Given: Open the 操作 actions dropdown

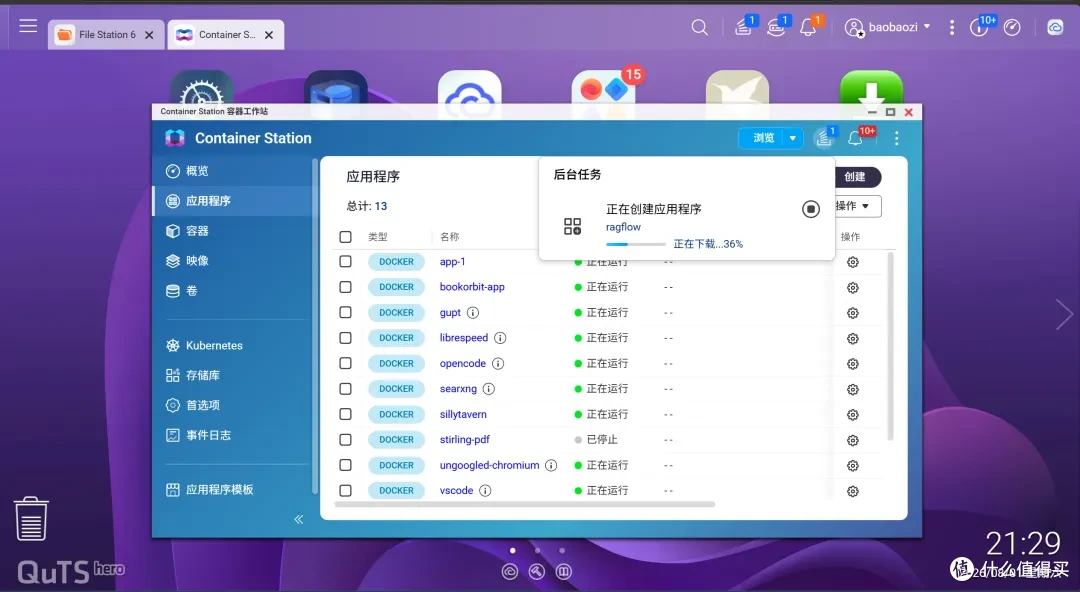Looking at the screenshot, I should pos(858,206).
